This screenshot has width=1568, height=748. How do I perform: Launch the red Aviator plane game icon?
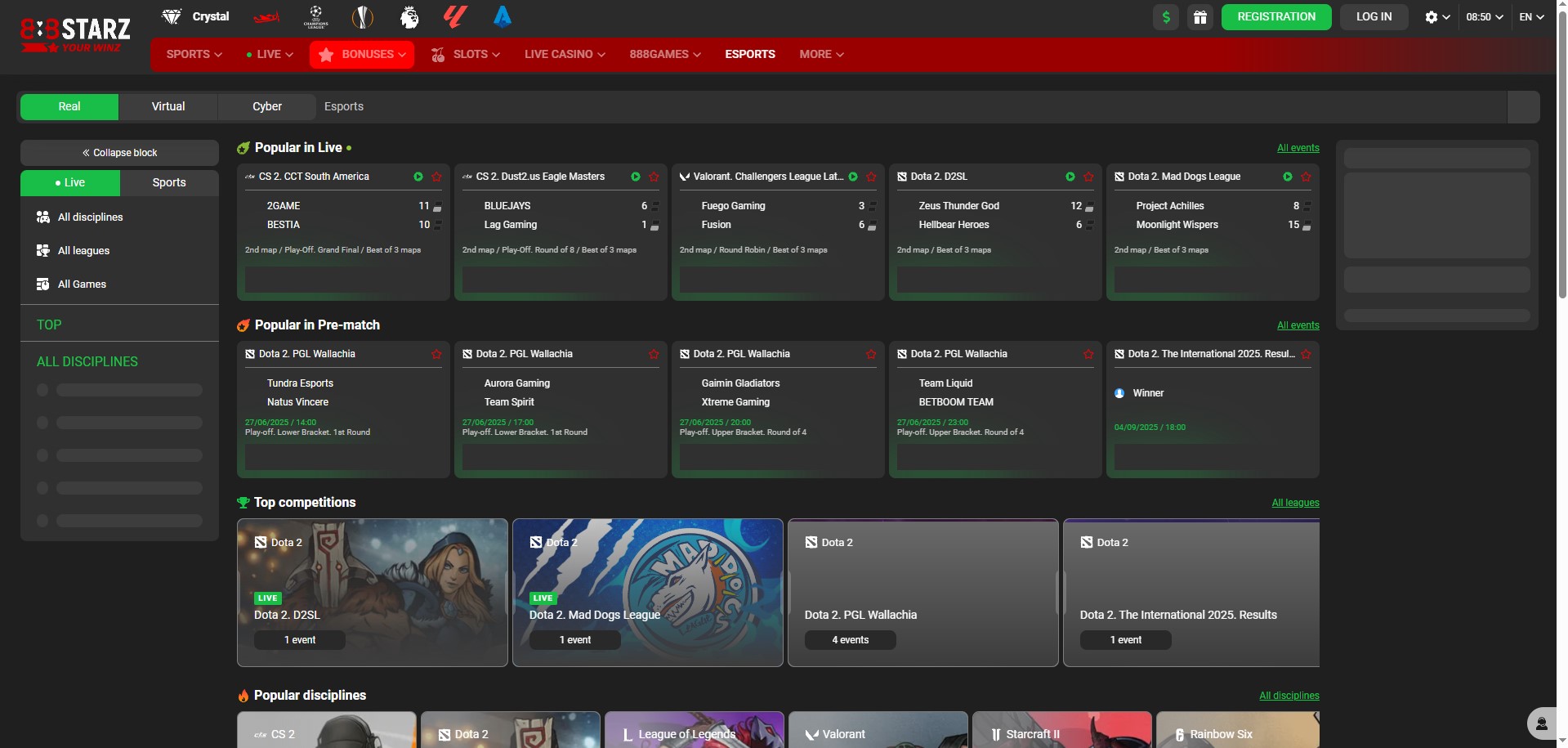pos(266,16)
